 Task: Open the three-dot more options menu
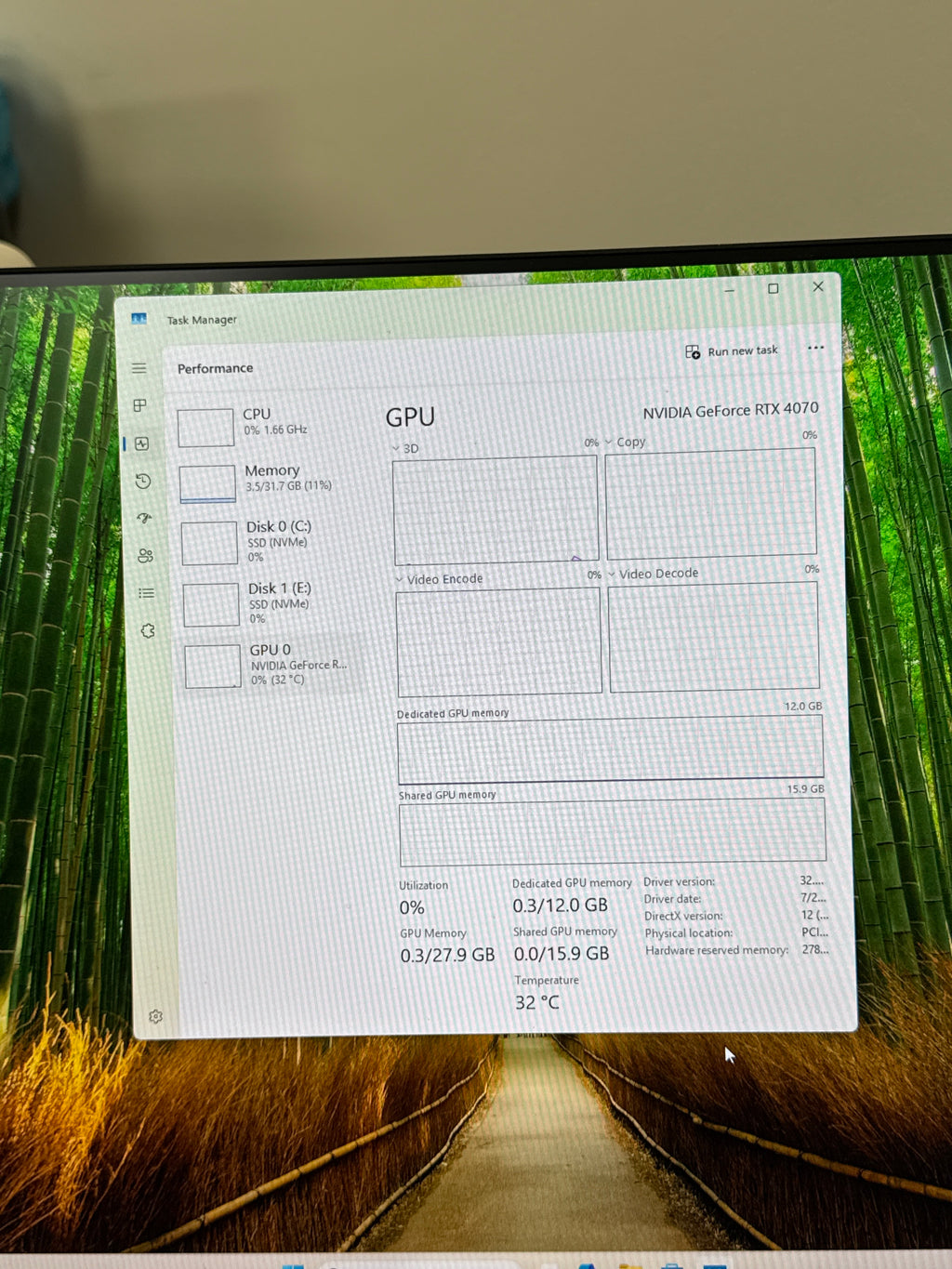[816, 348]
